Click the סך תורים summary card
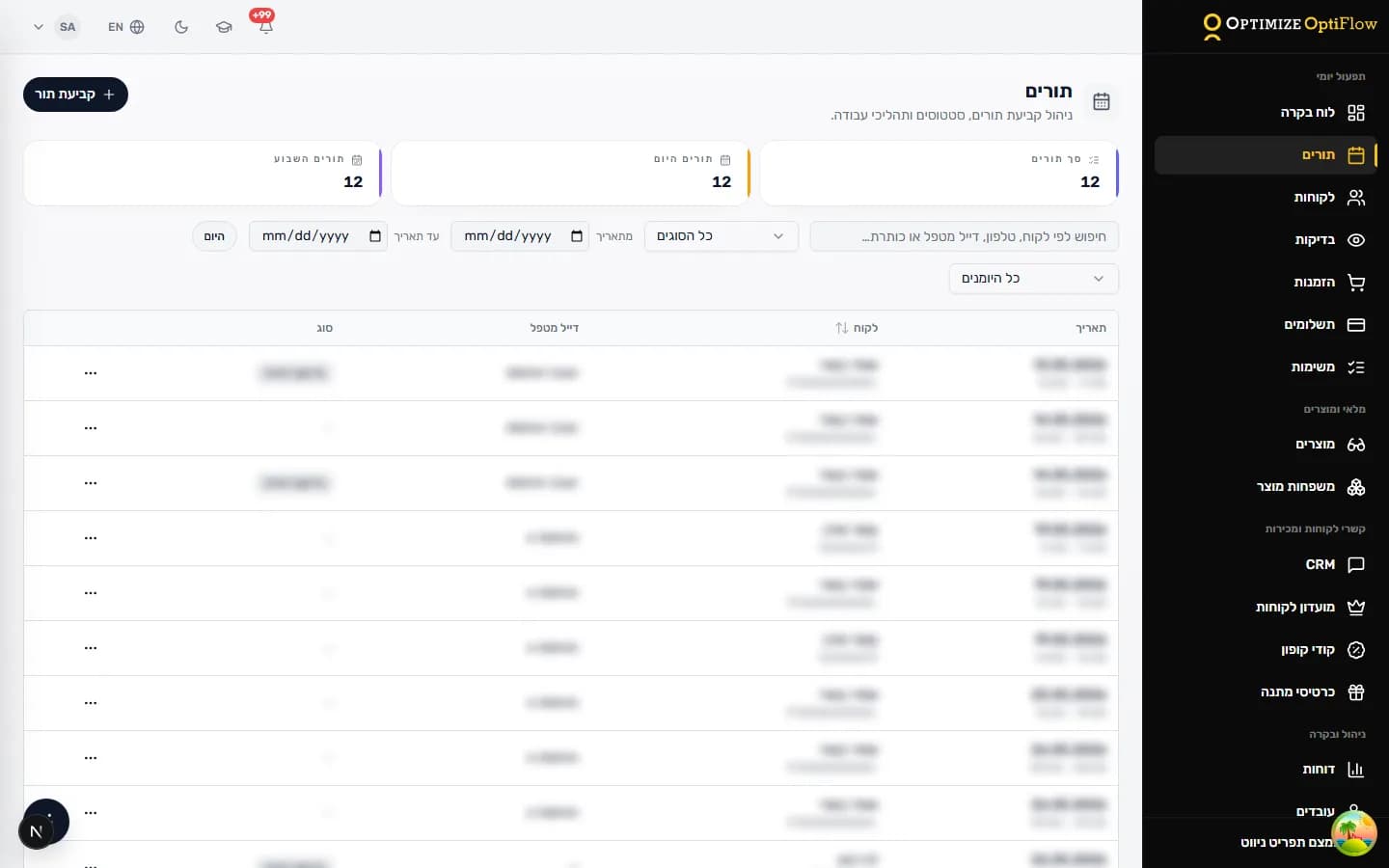1389x868 pixels. pyautogui.click(x=940, y=174)
